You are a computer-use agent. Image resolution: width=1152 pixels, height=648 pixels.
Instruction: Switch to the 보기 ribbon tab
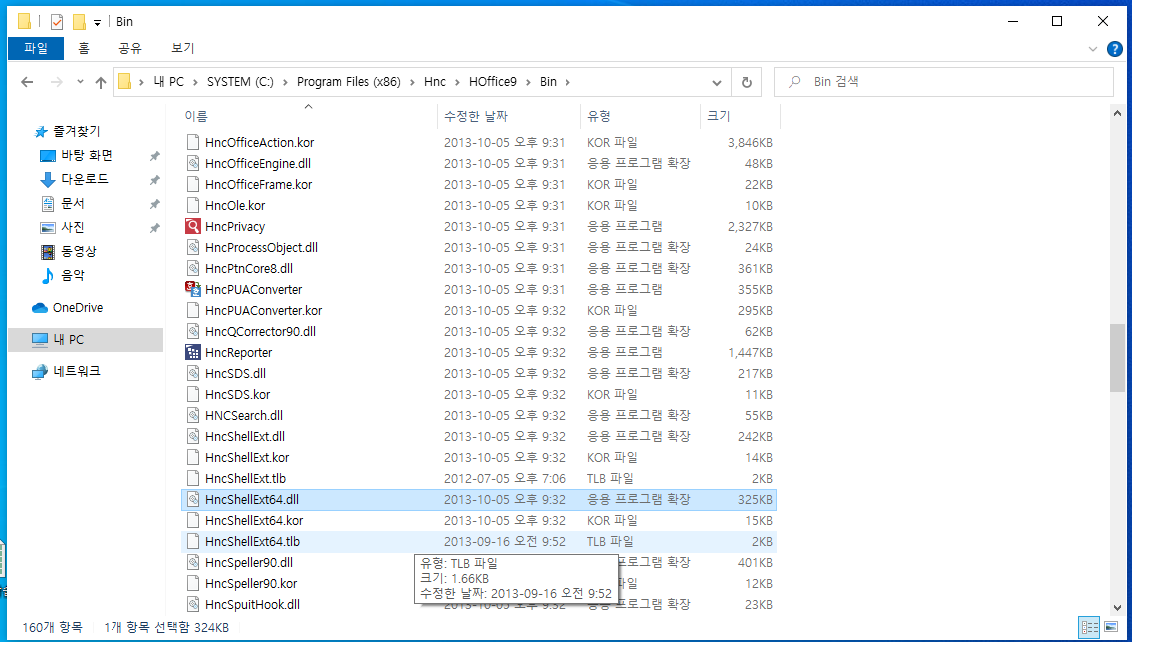pos(182,48)
